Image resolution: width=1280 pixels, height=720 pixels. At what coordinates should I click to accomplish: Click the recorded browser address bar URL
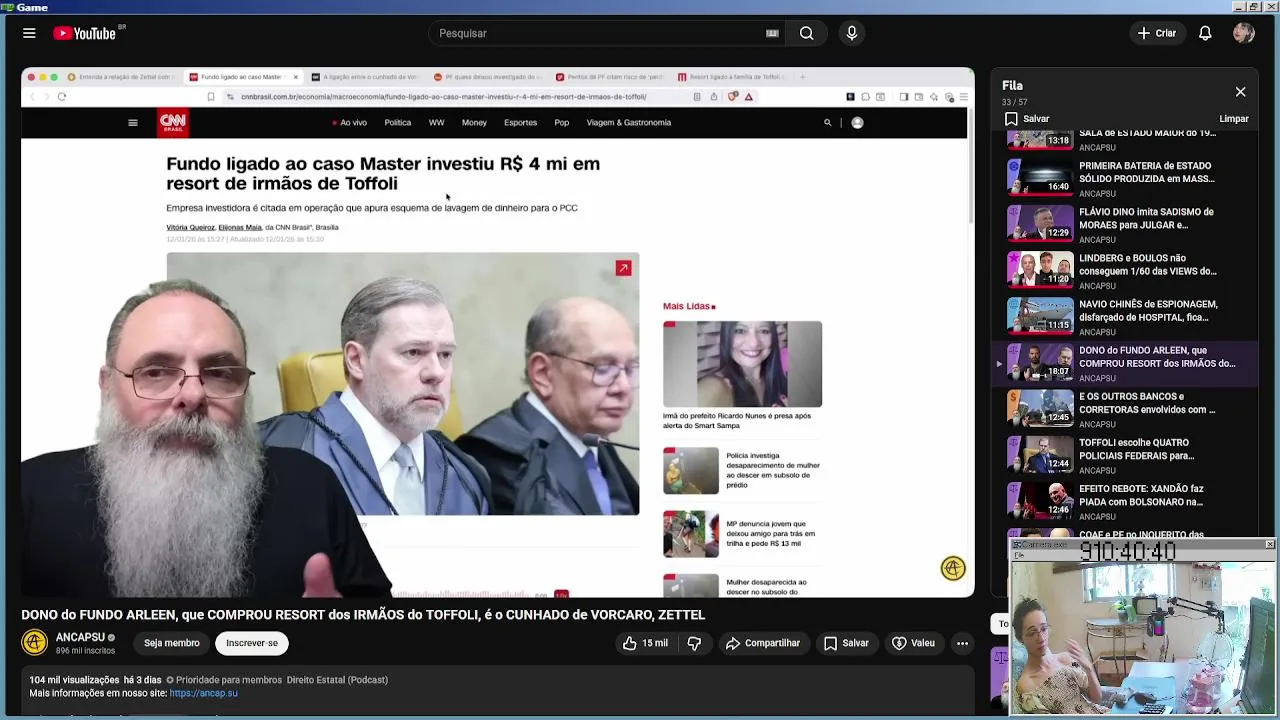[444, 97]
